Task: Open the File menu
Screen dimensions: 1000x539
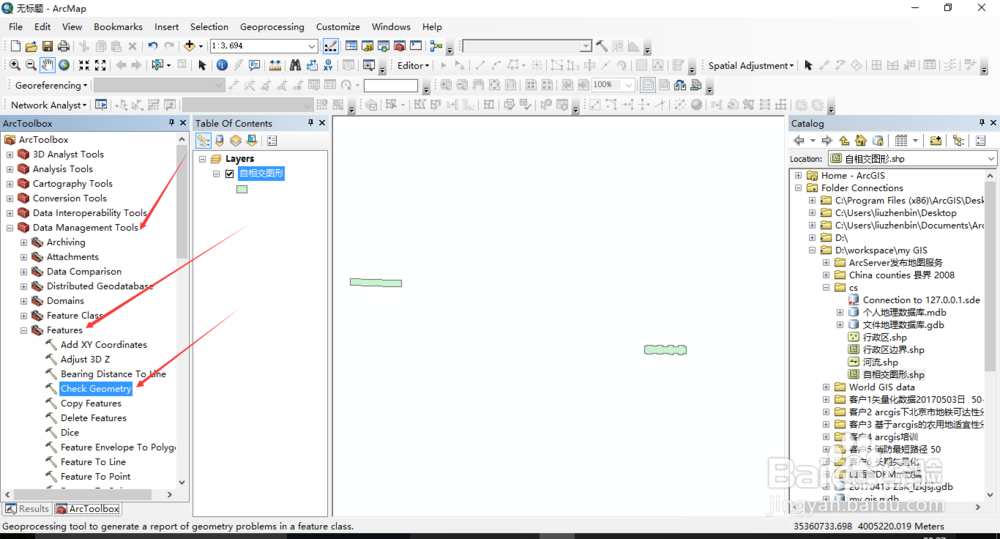Action: (x=15, y=27)
